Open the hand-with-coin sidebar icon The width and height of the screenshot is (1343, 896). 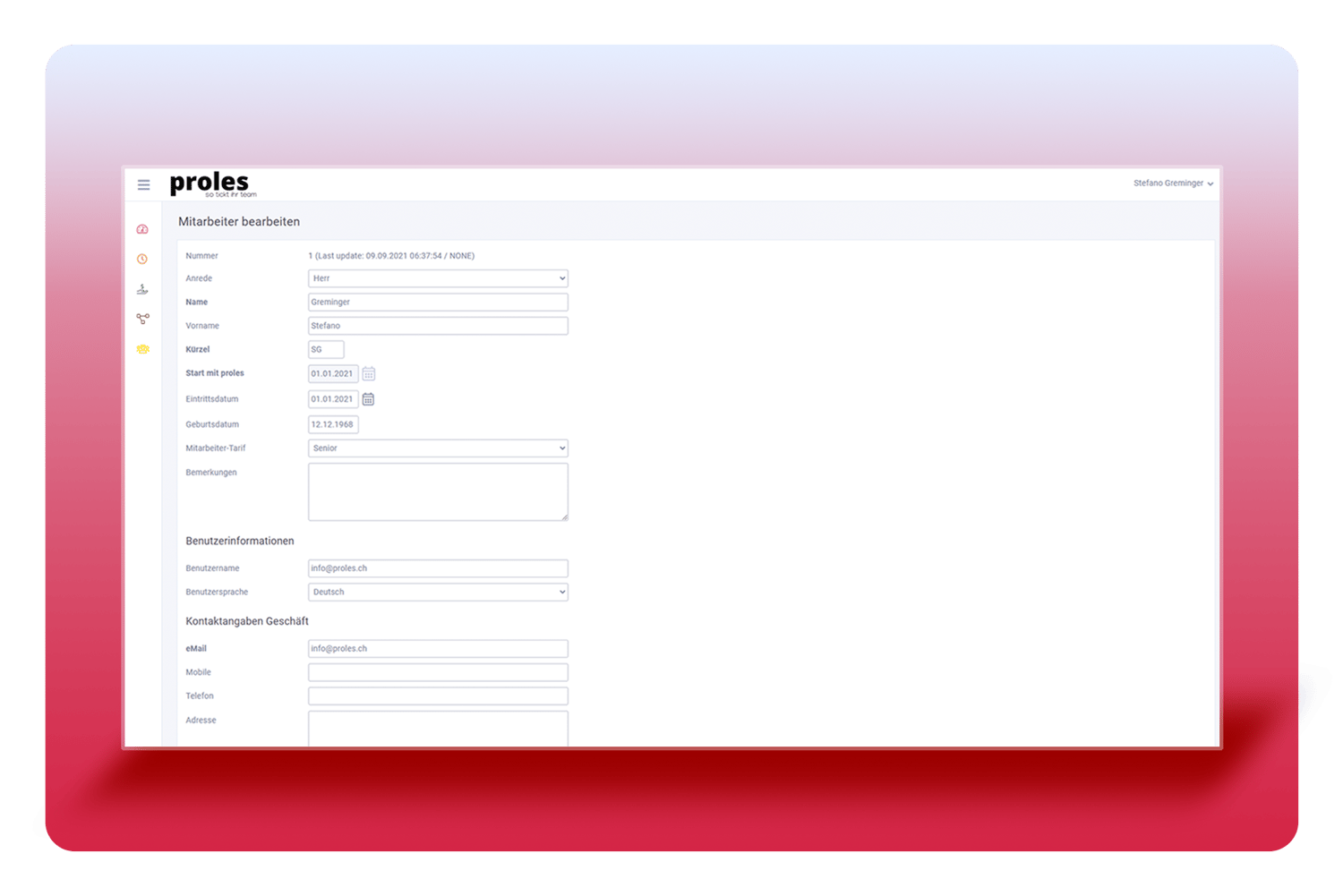coord(142,289)
